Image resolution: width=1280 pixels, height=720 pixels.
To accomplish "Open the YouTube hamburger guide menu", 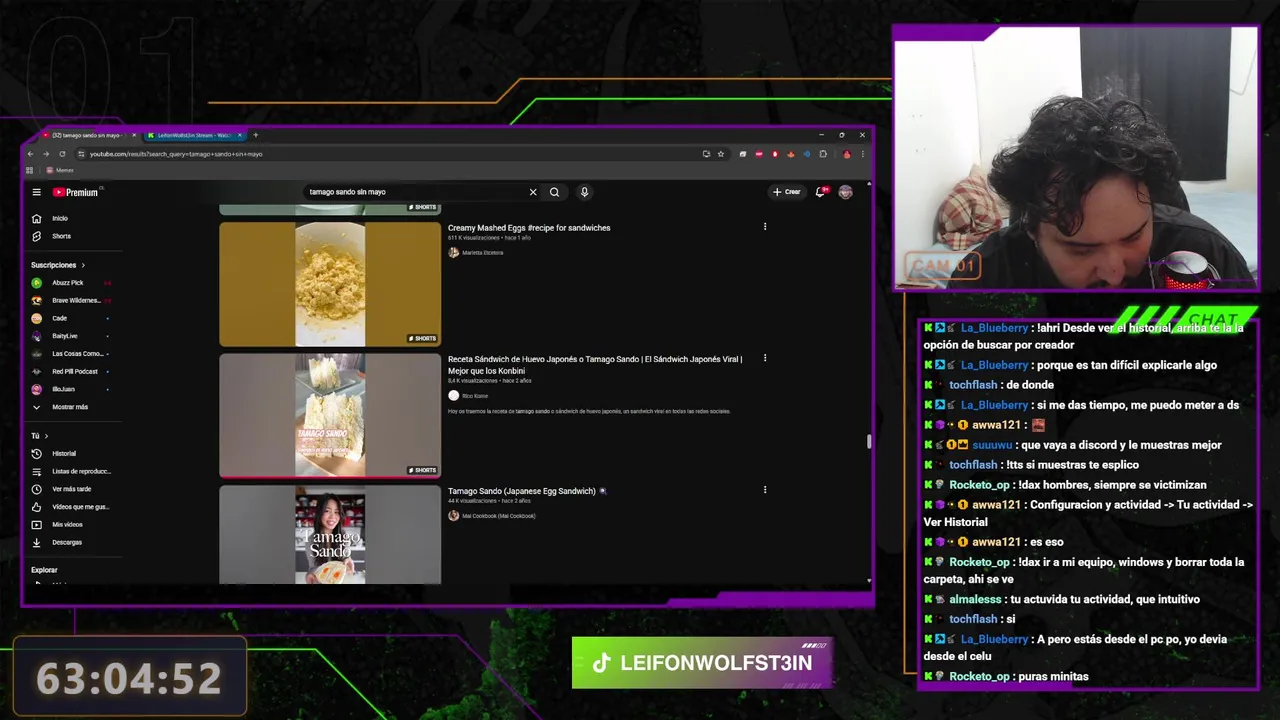I will point(36,192).
